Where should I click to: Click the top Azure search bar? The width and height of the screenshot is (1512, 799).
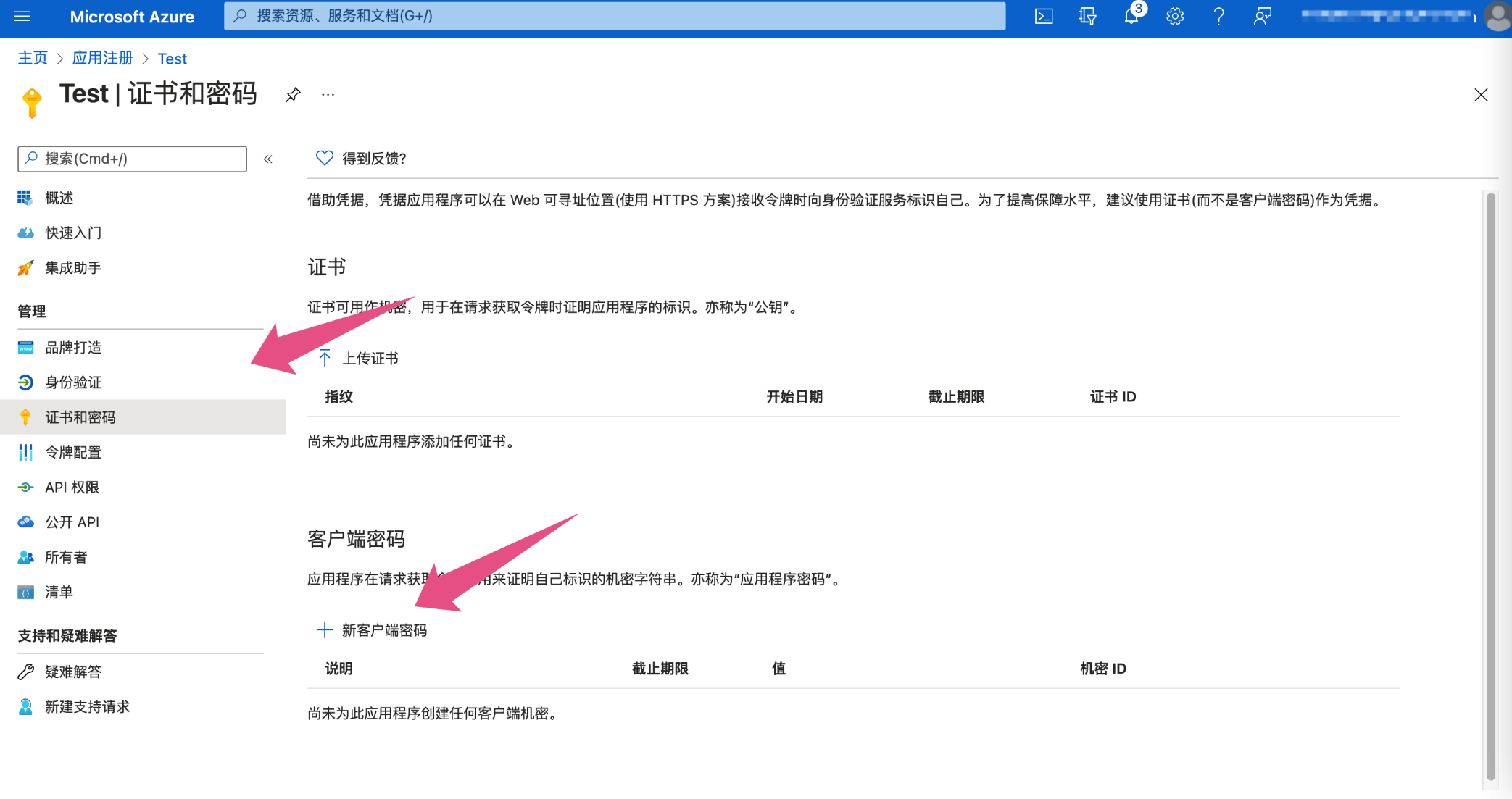click(615, 16)
